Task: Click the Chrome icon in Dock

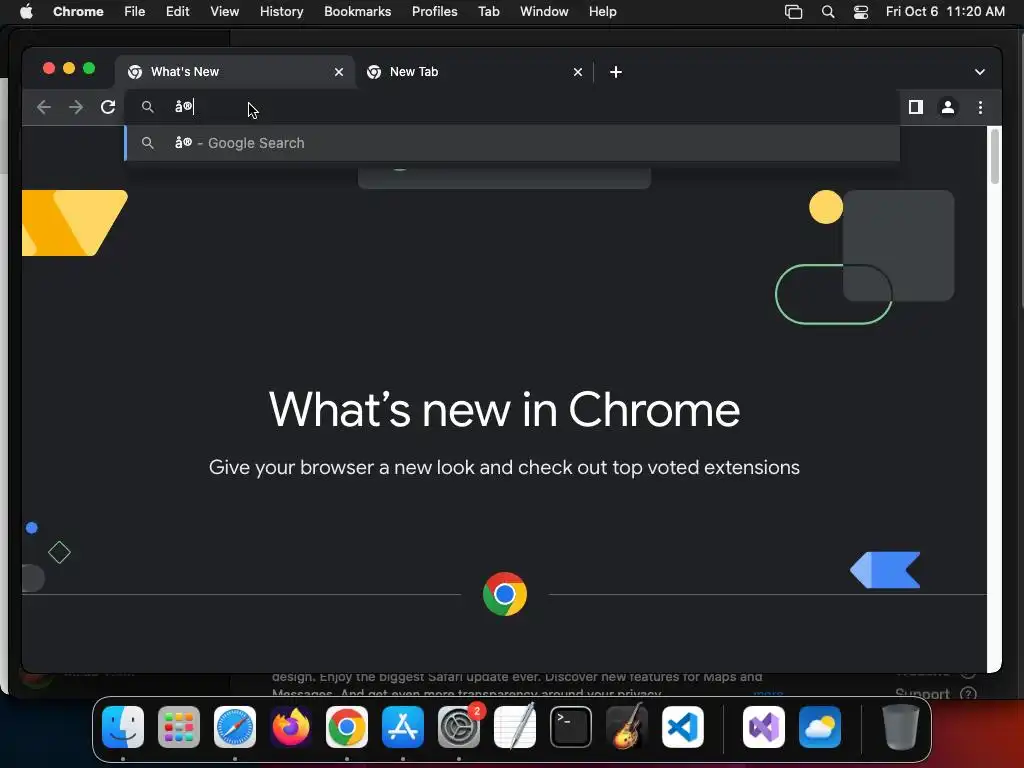Action: pos(347,727)
